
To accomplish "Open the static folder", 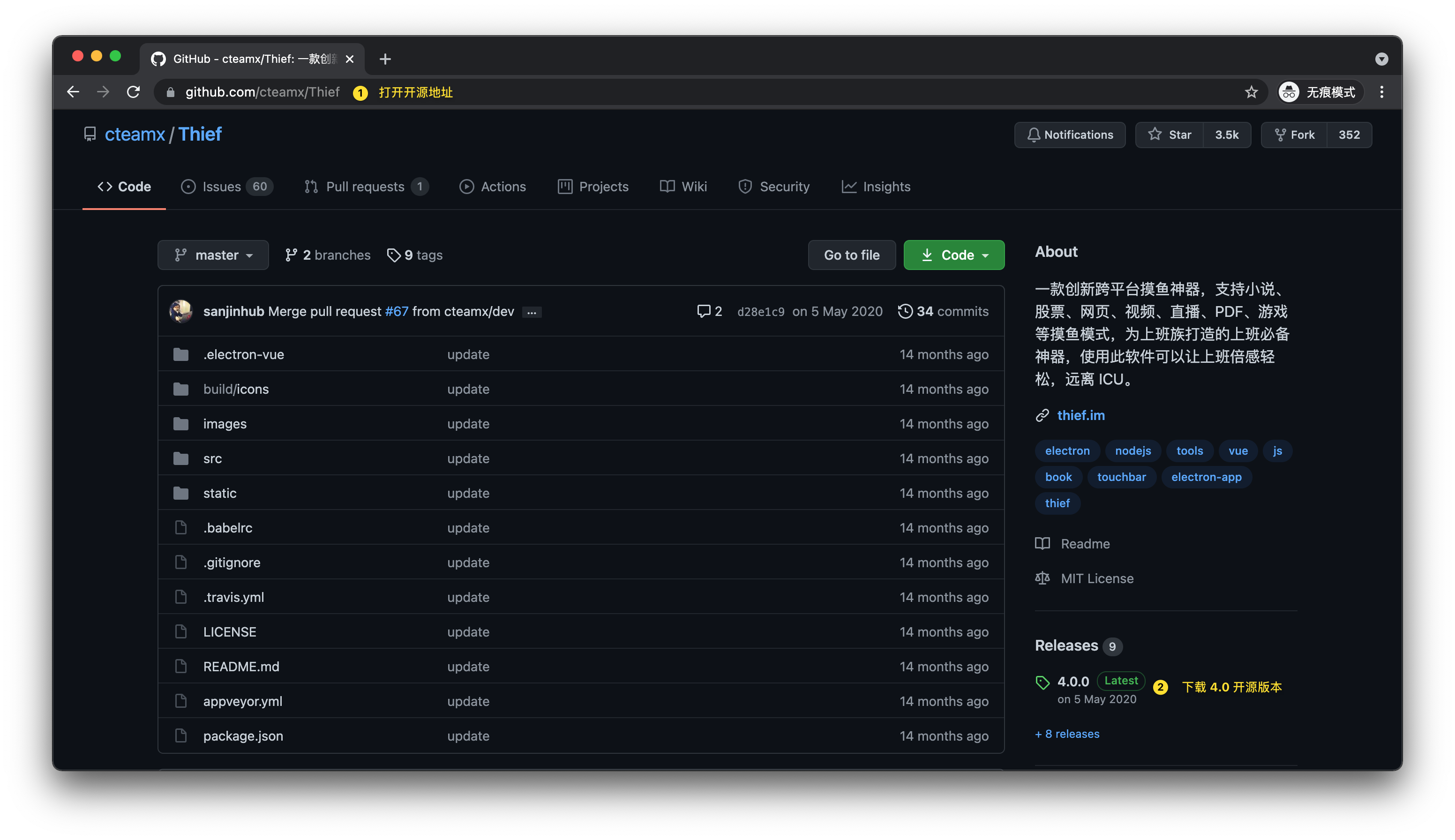I will (220, 493).
